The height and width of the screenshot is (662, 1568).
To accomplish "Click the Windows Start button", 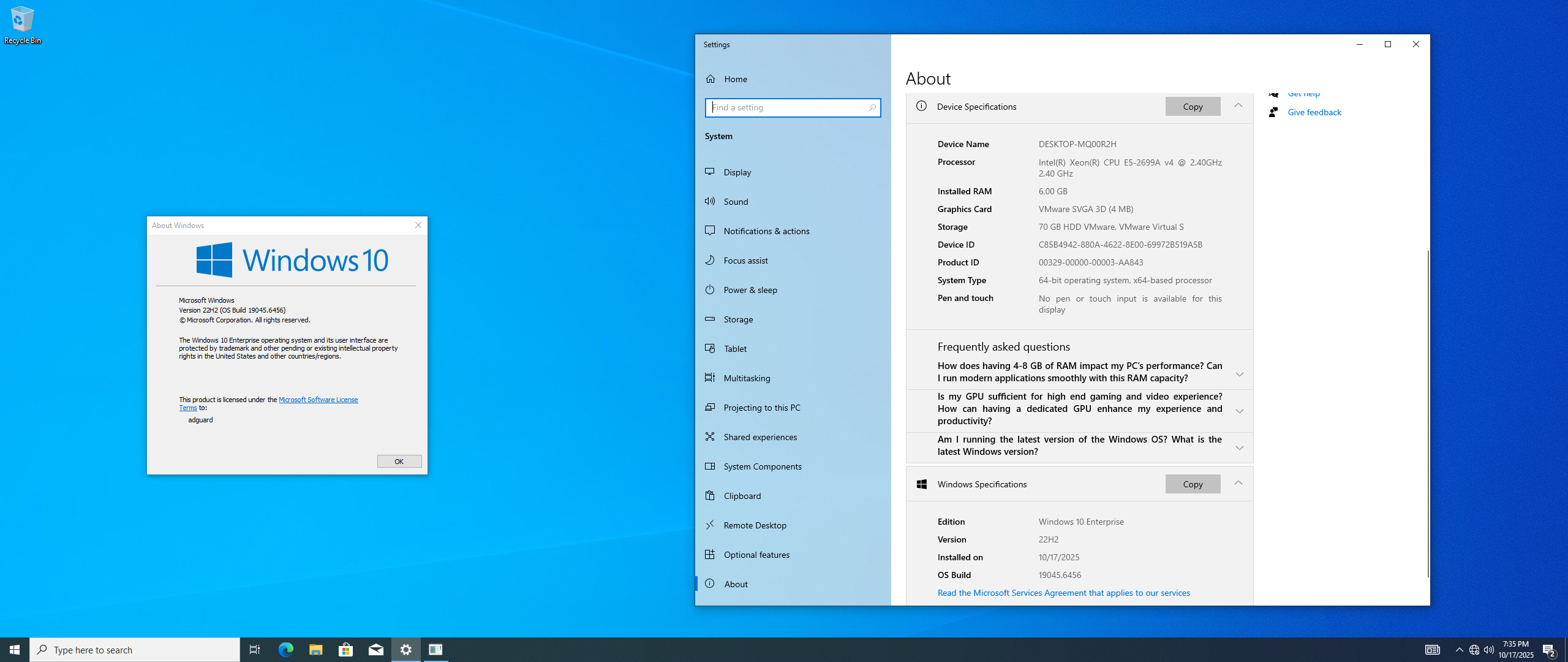I will [15, 650].
